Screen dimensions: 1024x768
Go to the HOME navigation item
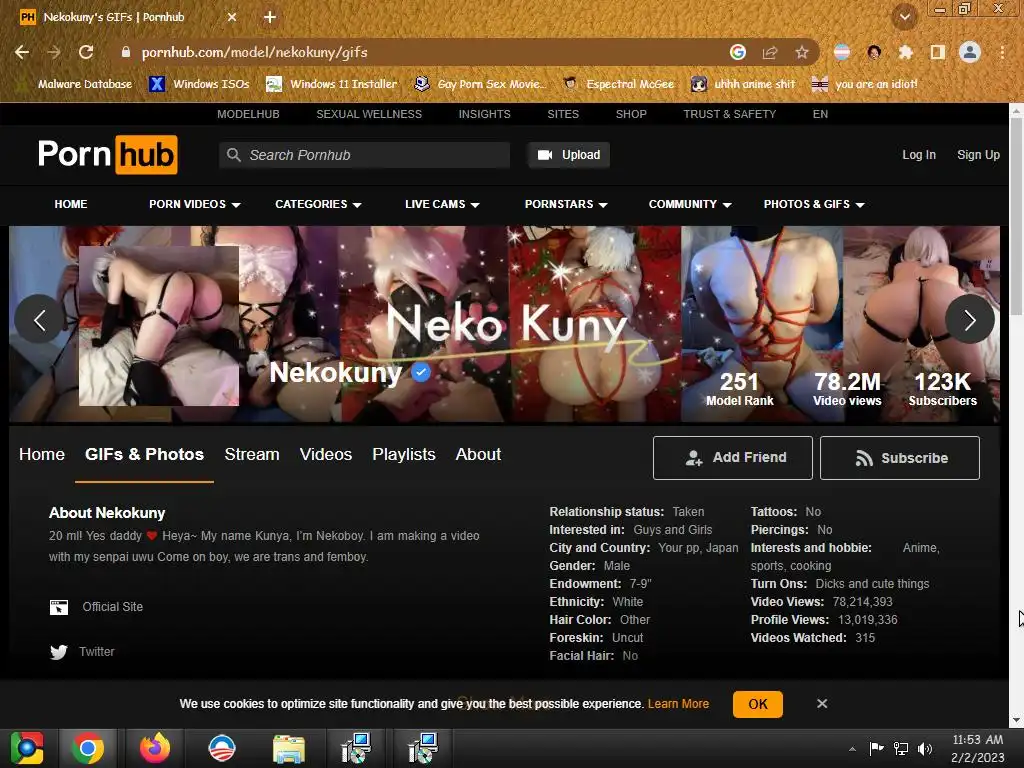(x=71, y=204)
